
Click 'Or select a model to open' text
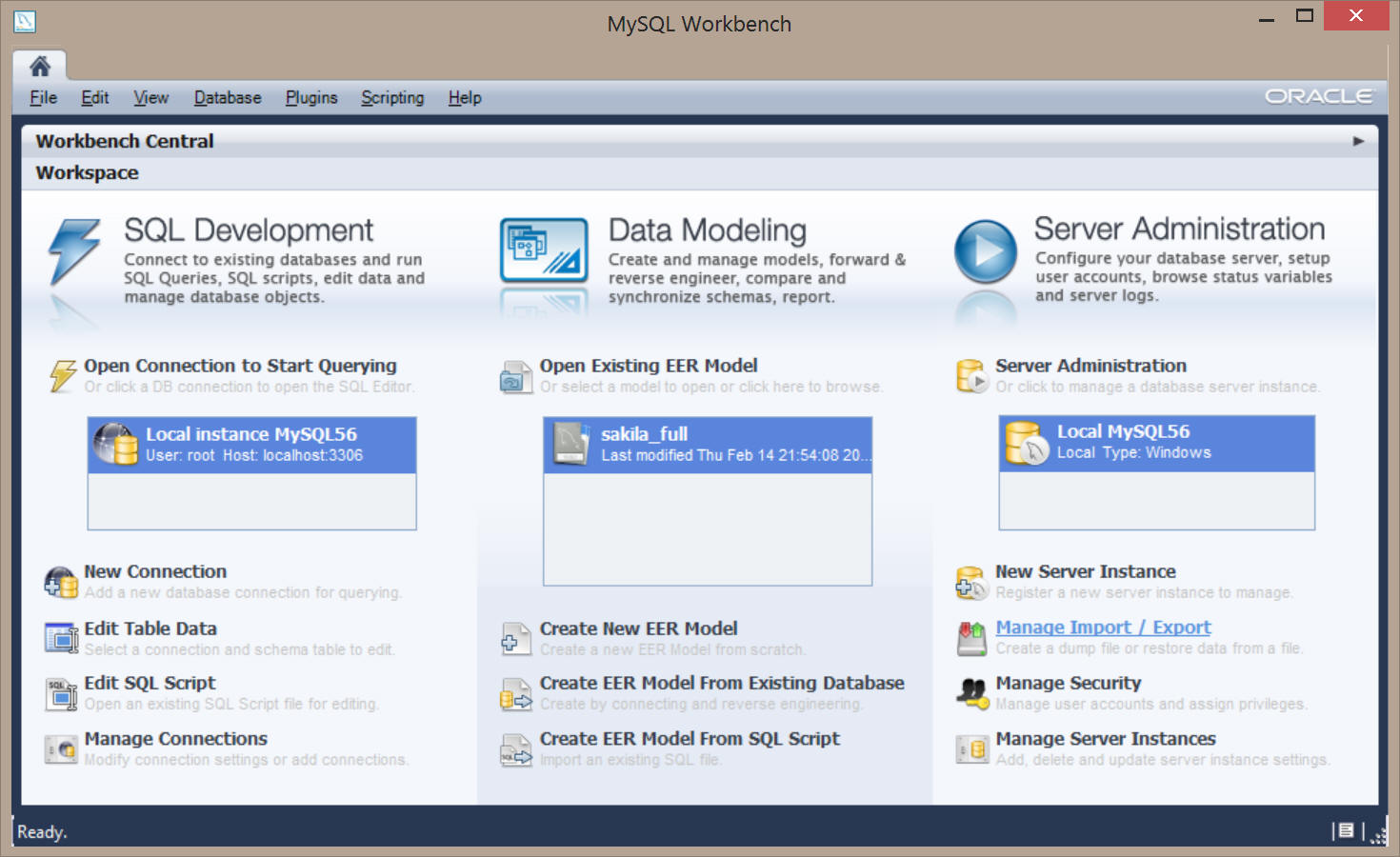[711, 387]
